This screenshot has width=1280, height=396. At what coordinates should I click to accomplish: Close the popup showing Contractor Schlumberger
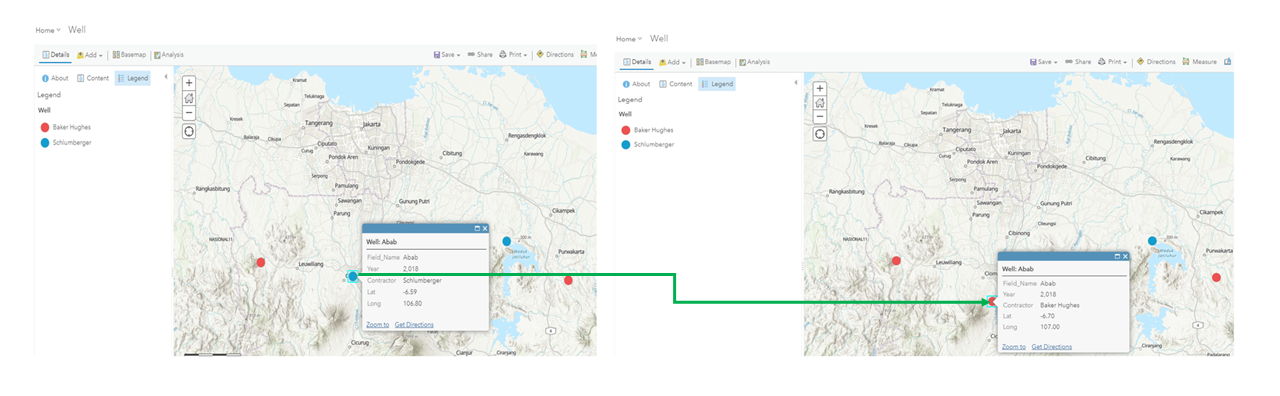(485, 229)
